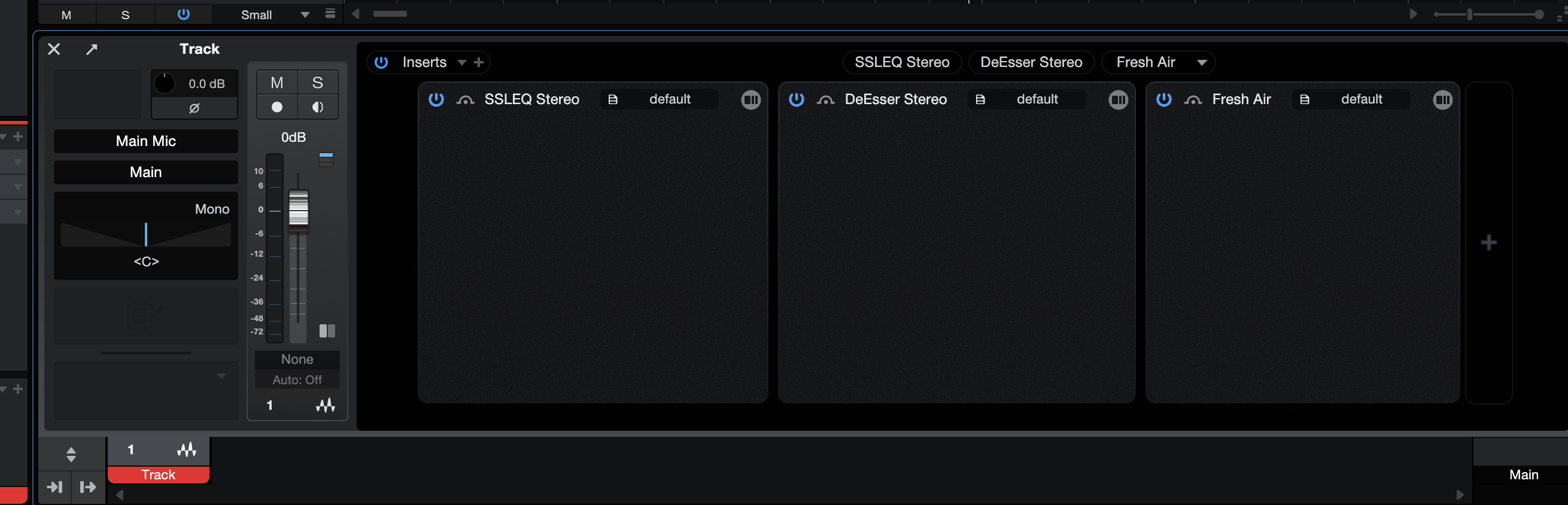This screenshot has width=1568, height=505.
Task: Click the top timeline scroll-left arrow
Action: [355, 13]
